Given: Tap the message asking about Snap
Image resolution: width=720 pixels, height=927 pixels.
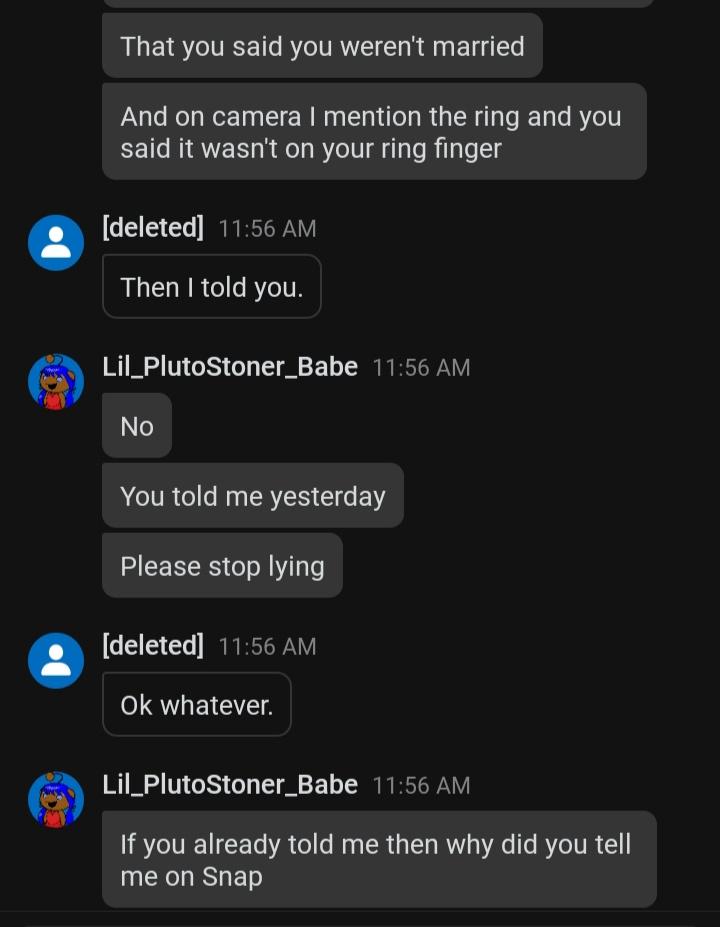Looking at the screenshot, I should (x=378, y=860).
